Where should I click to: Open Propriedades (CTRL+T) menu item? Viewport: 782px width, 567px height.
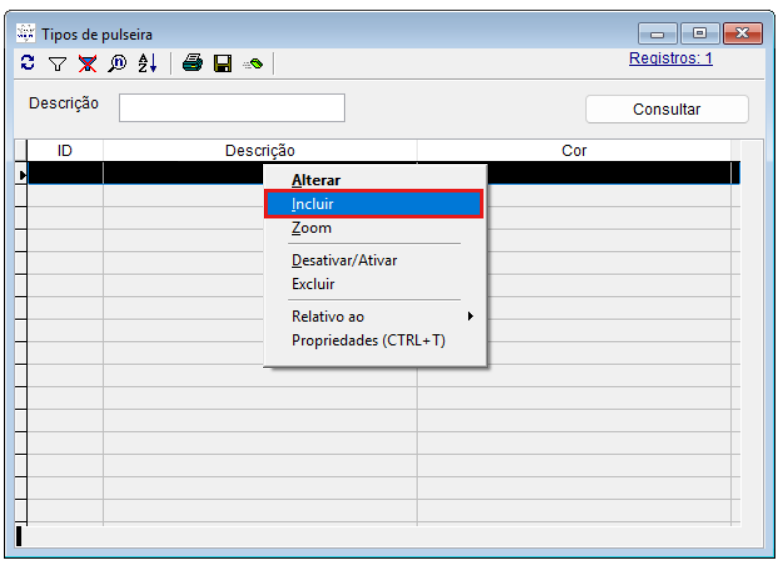pyautogui.click(x=368, y=340)
